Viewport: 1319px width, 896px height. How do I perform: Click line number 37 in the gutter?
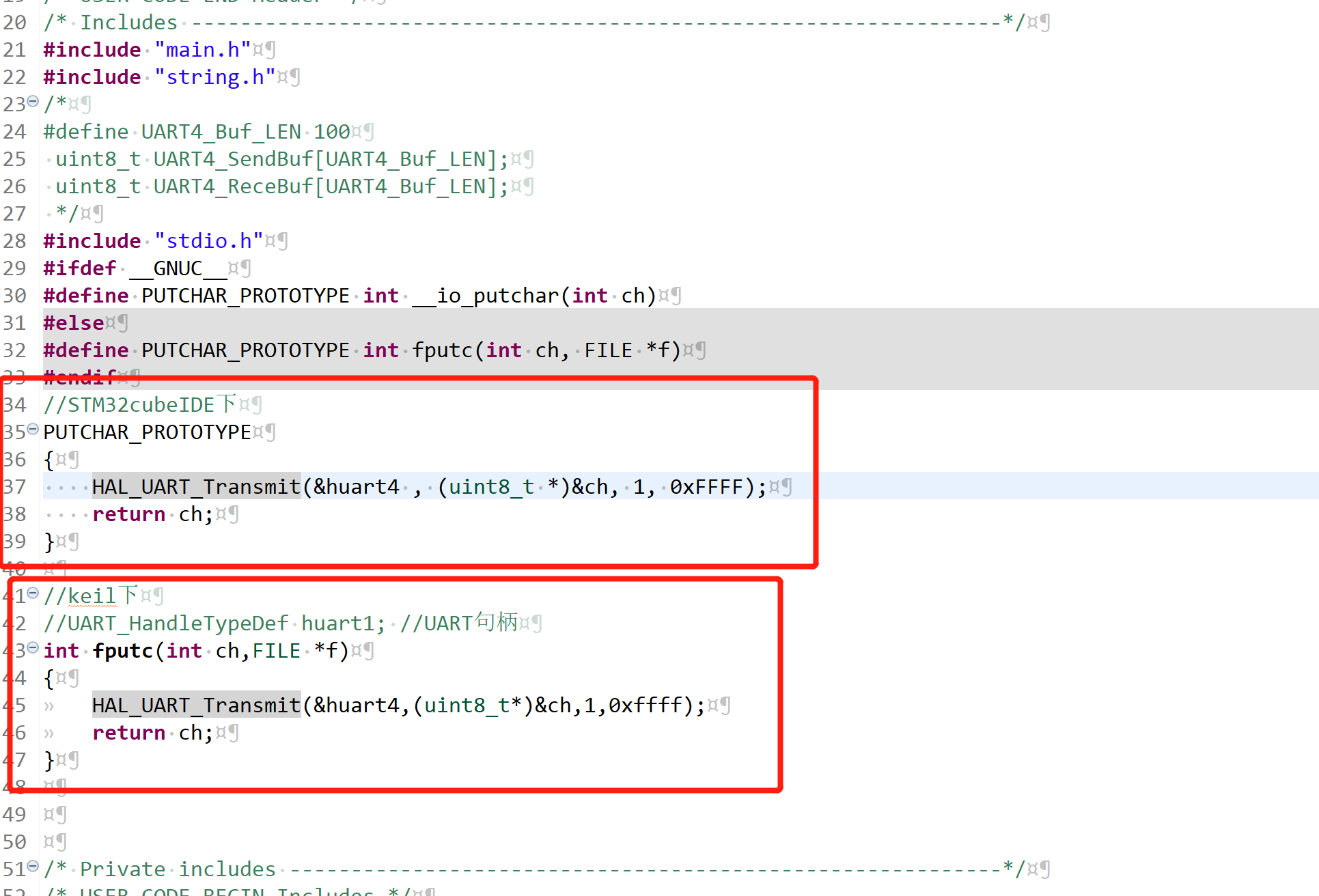15,486
